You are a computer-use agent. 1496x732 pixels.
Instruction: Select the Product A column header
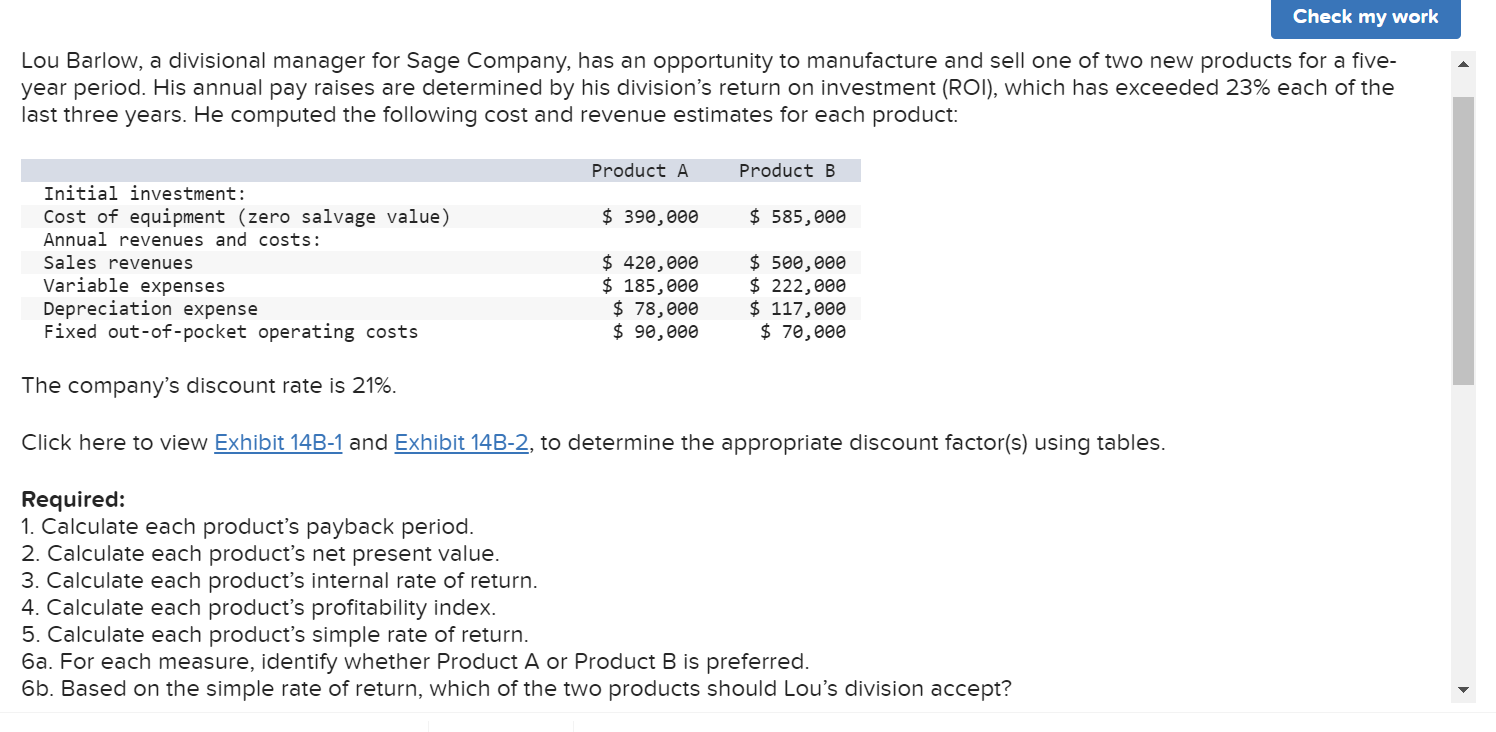click(639, 171)
